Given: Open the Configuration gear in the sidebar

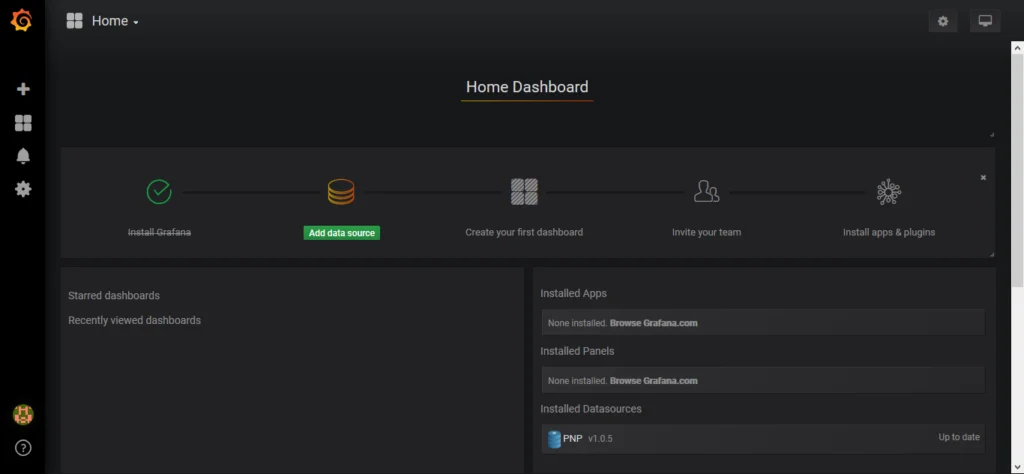Looking at the screenshot, I should [x=23, y=189].
